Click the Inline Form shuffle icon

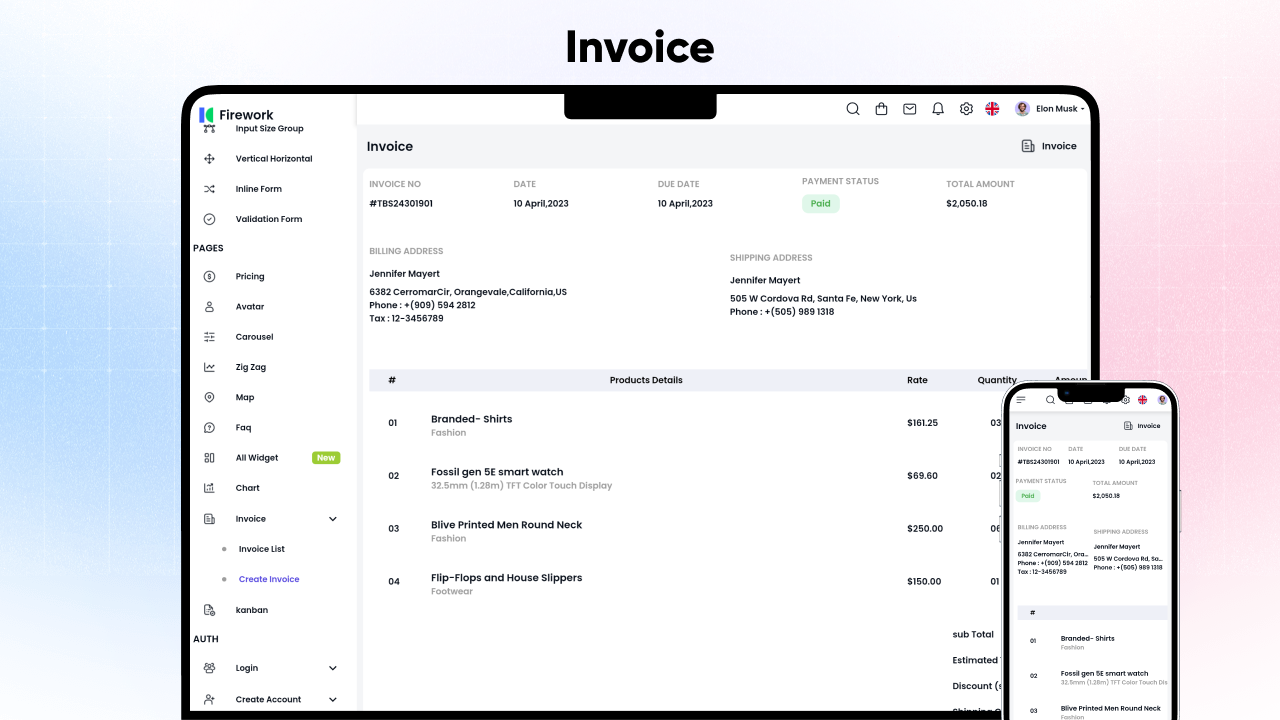209,189
